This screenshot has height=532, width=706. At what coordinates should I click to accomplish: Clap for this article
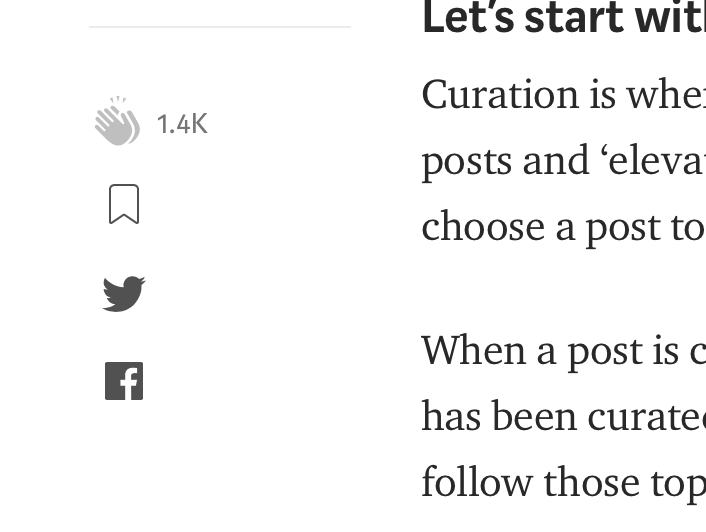[118, 123]
